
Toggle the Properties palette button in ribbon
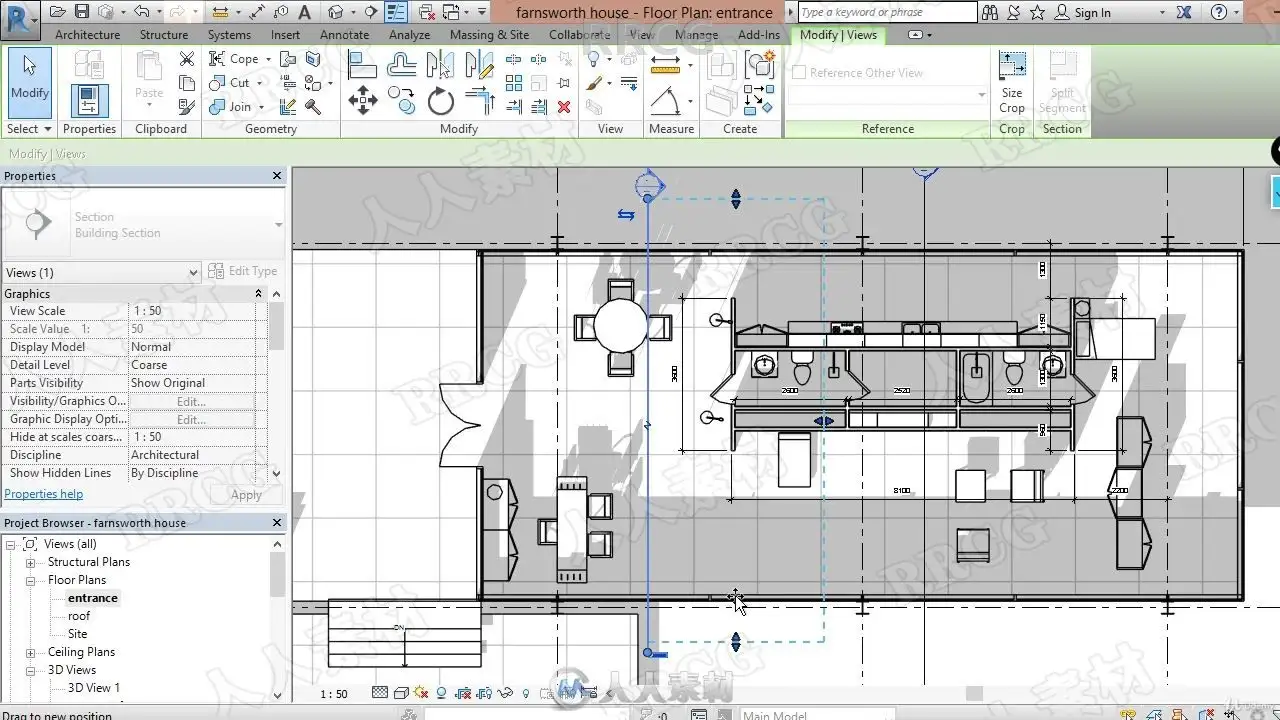coord(89,101)
